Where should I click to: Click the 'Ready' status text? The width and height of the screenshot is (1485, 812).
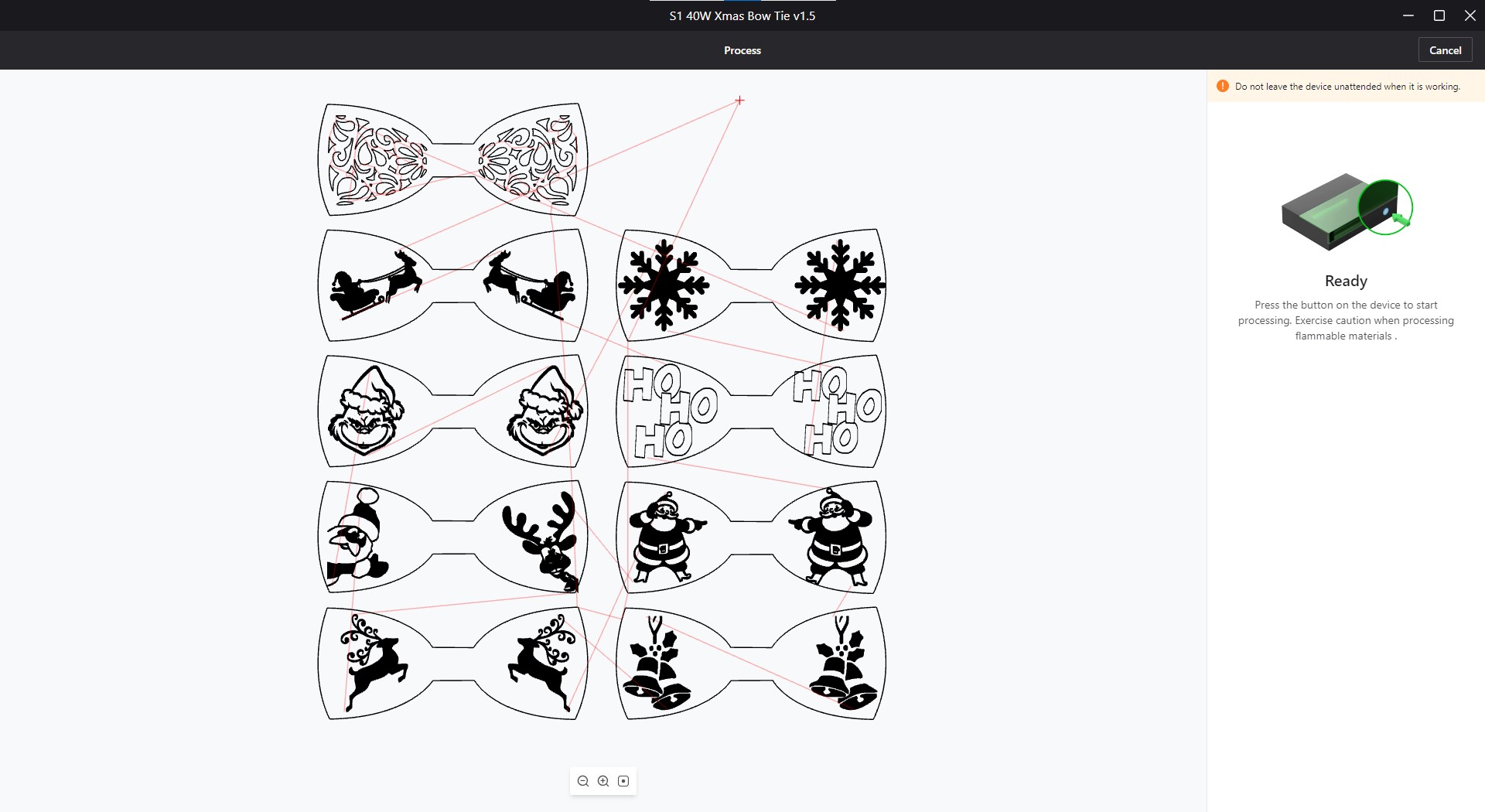click(1346, 281)
